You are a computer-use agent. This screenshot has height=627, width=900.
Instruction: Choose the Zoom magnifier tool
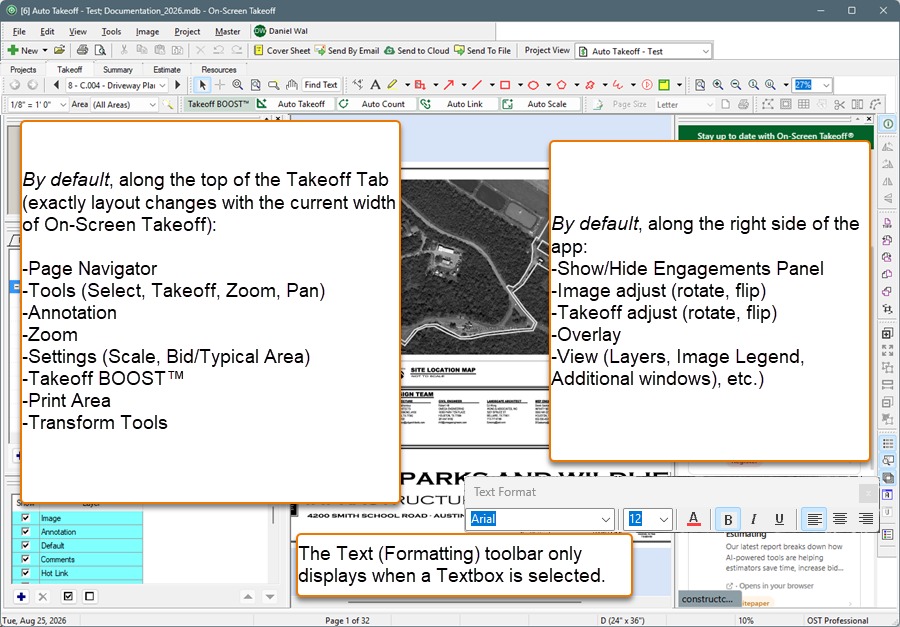238,85
